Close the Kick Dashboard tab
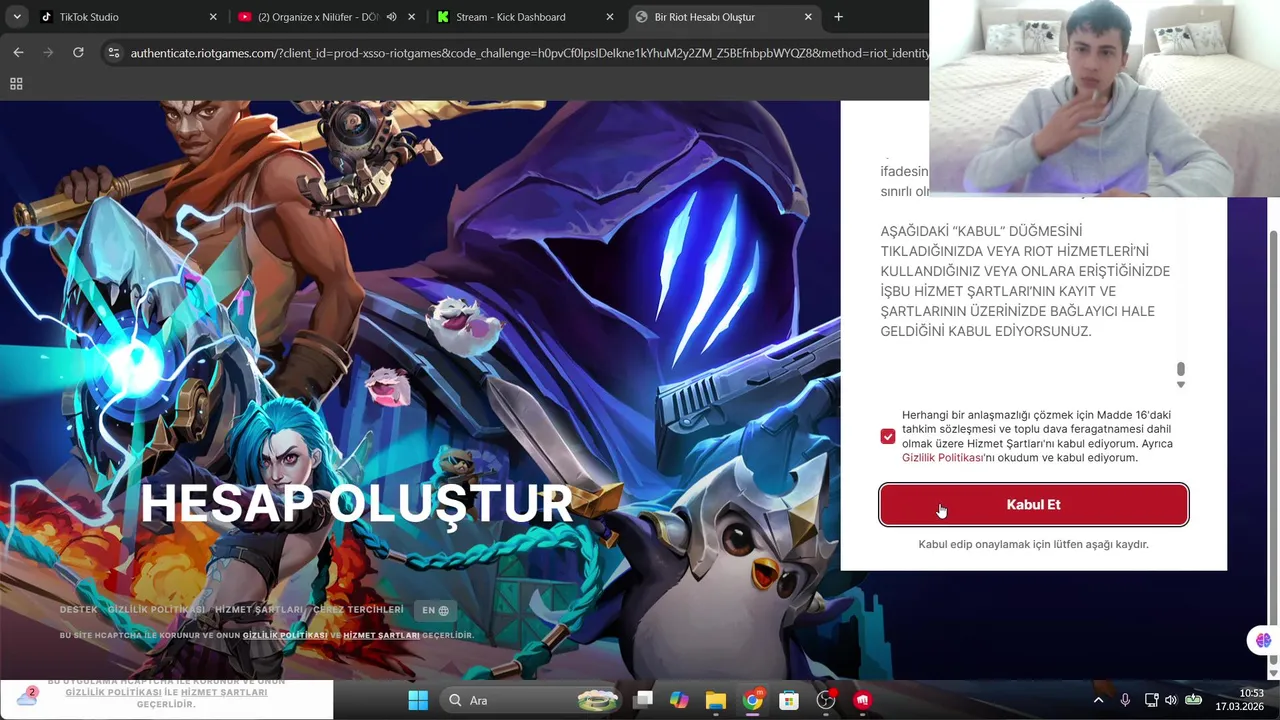Image resolution: width=1280 pixels, height=720 pixels. pos(610,17)
